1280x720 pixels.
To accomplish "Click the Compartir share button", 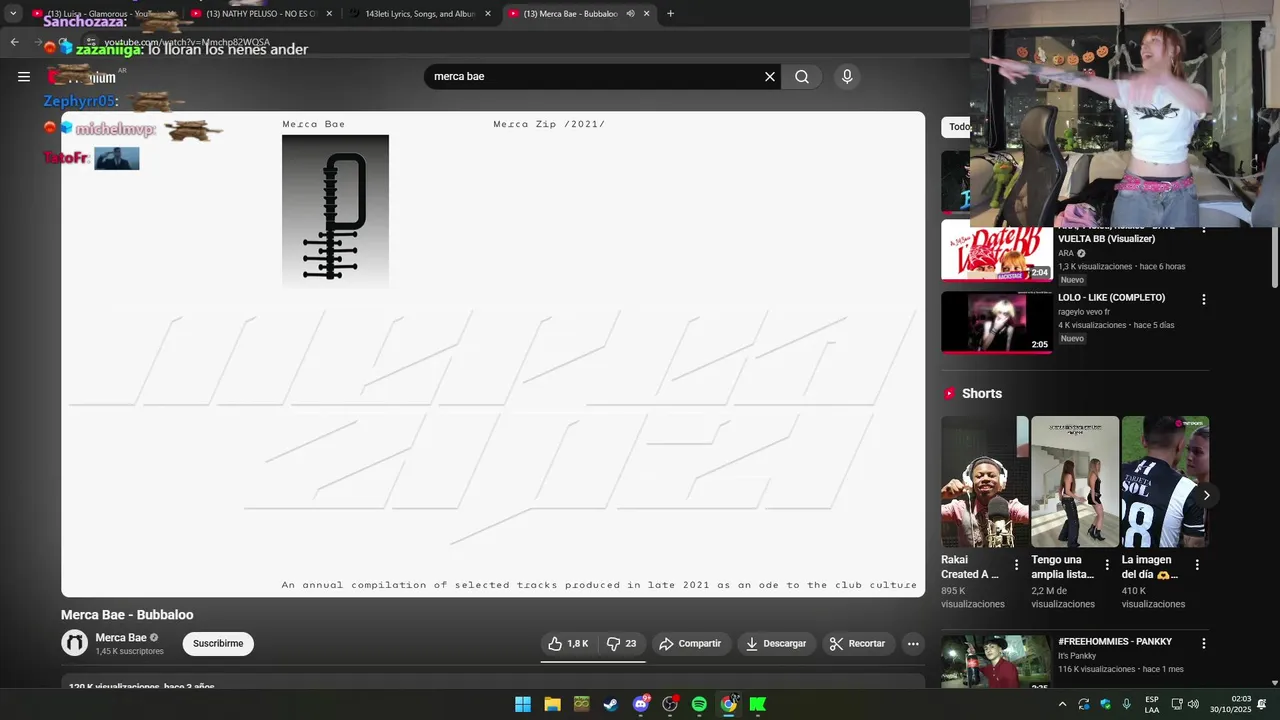I will click(690, 644).
